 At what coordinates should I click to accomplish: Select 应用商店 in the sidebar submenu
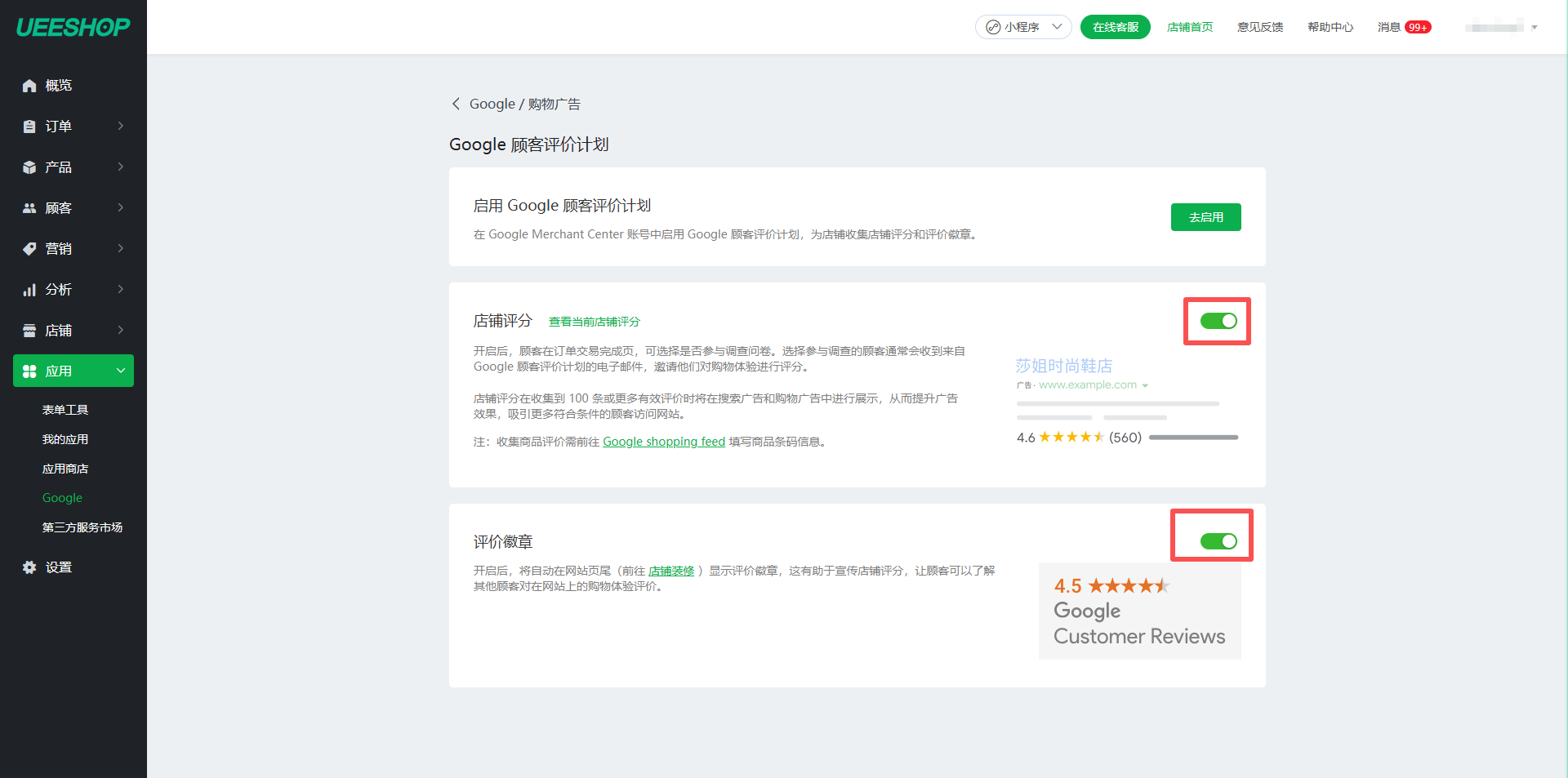(65, 469)
